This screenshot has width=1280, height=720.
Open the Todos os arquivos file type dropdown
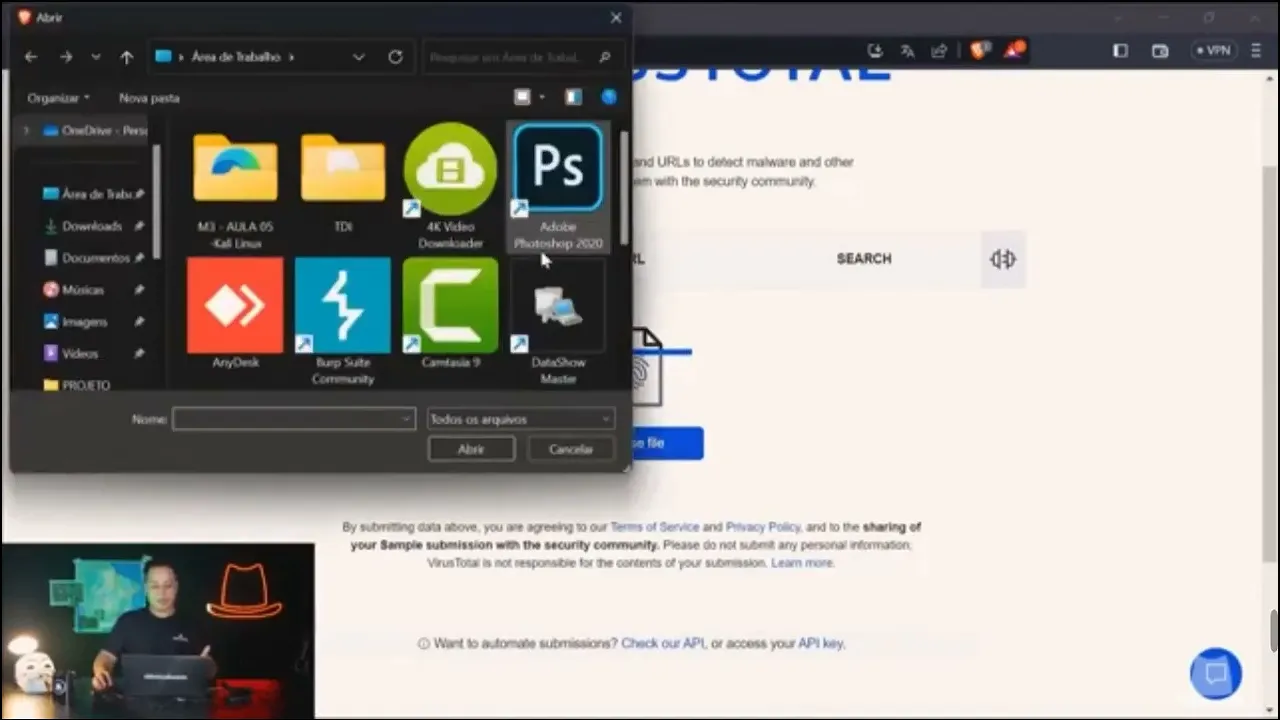pos(520,419)
